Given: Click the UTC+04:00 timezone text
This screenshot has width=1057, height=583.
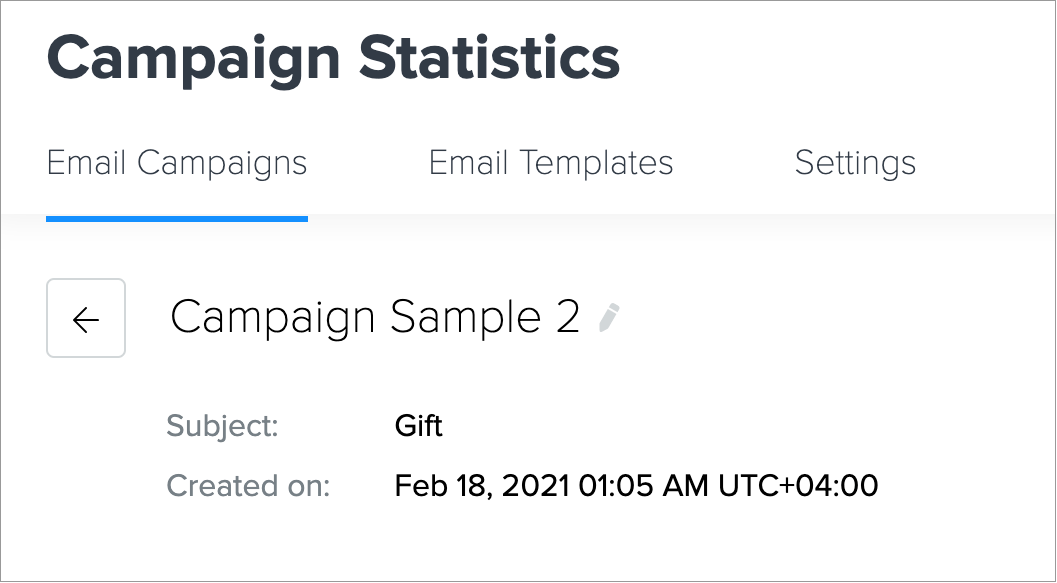Looking at the screenshot, I should coord(798,486).
